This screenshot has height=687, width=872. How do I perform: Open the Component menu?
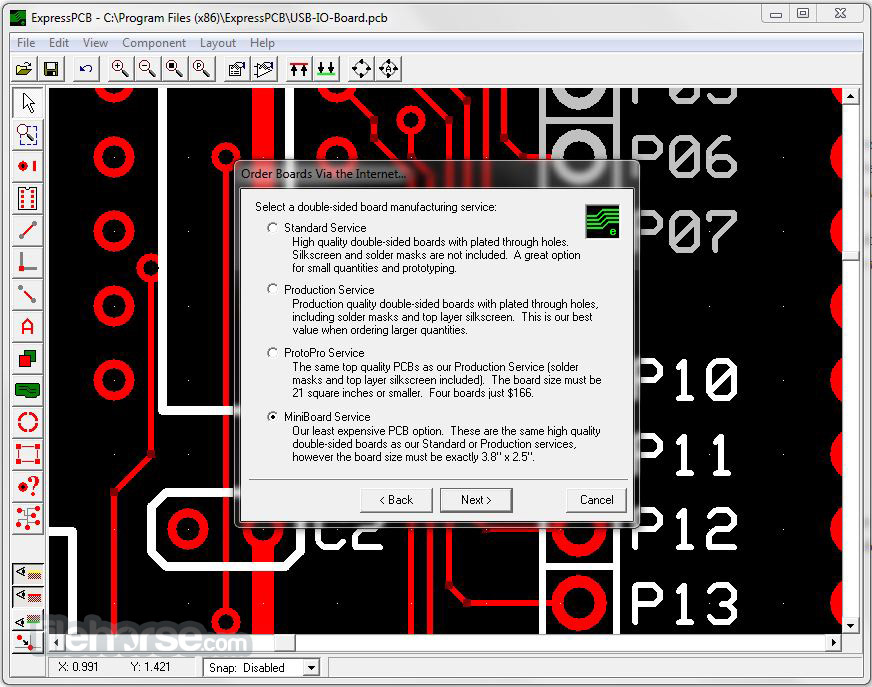[x=154, y=43]
